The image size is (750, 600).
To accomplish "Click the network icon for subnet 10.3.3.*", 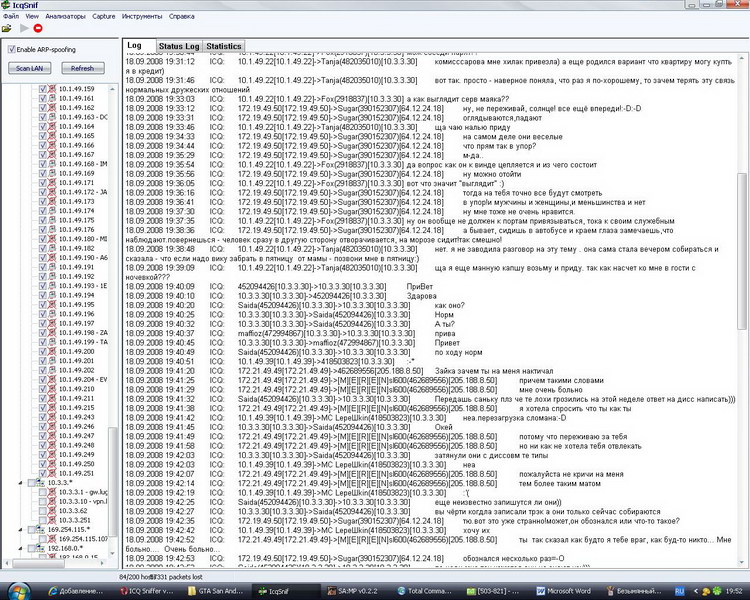I will click(38, 483).
